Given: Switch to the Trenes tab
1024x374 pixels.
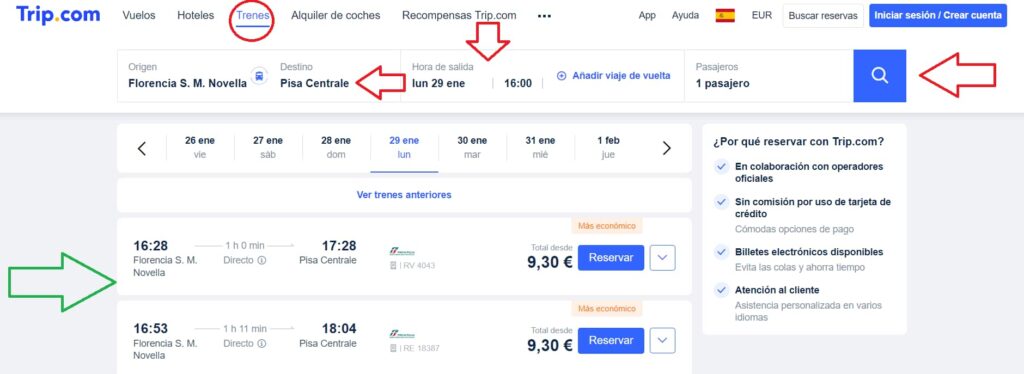Looking at the screenshot, I should [253, 15].
